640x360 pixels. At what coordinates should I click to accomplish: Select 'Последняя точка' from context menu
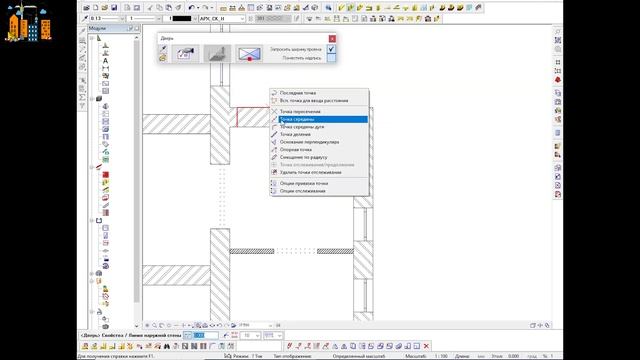pos(319,93)
